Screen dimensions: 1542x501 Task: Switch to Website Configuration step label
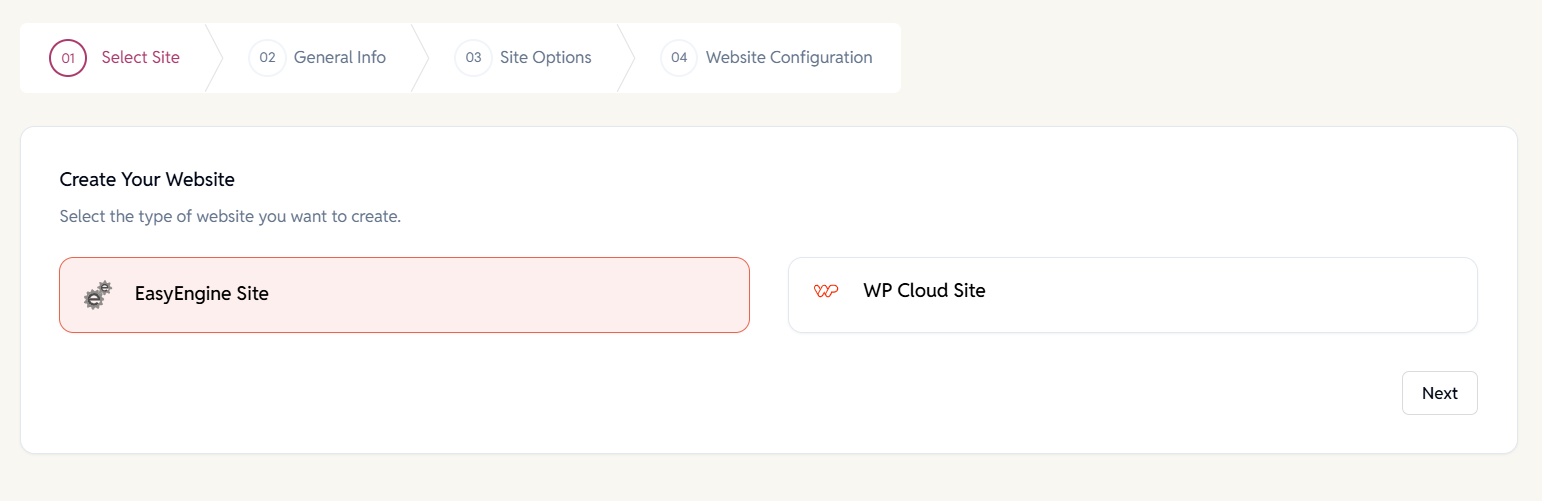tap(789, 58)
